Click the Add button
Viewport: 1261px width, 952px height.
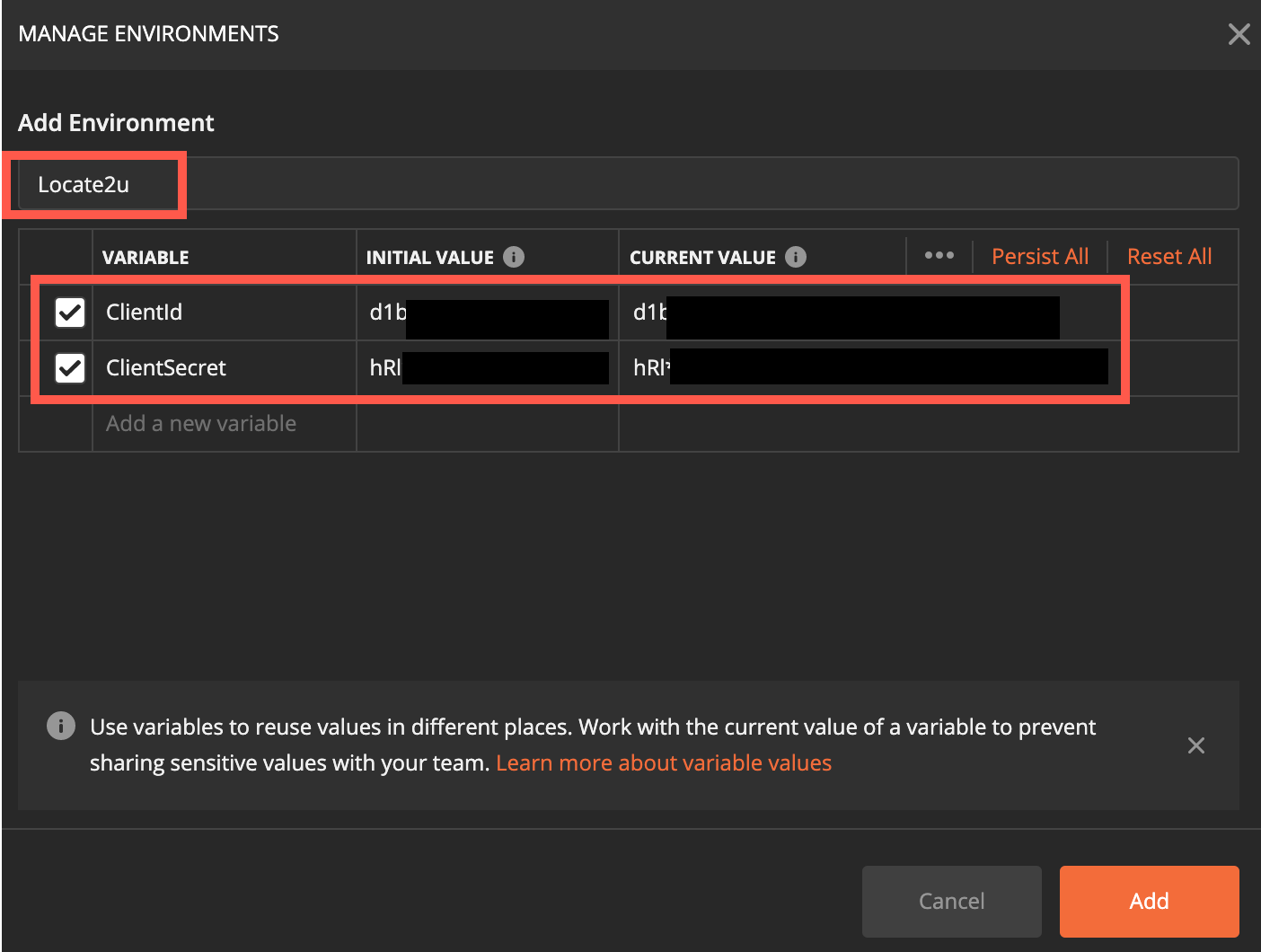(1149, 901)
